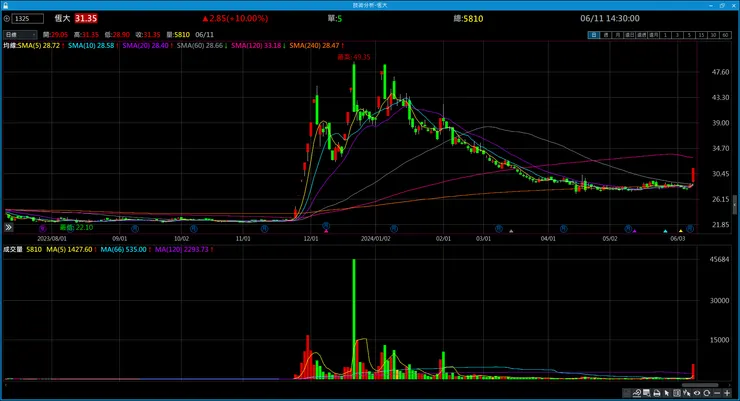Click the yellow triangle marker near the 06/03 date
Image resolution: width=740 pixels, height=401 pixels.
681,231
